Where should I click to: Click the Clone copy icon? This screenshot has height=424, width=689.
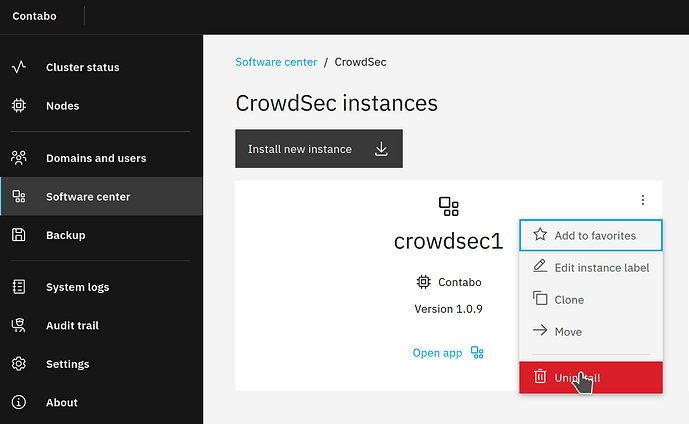coord(540,298)
